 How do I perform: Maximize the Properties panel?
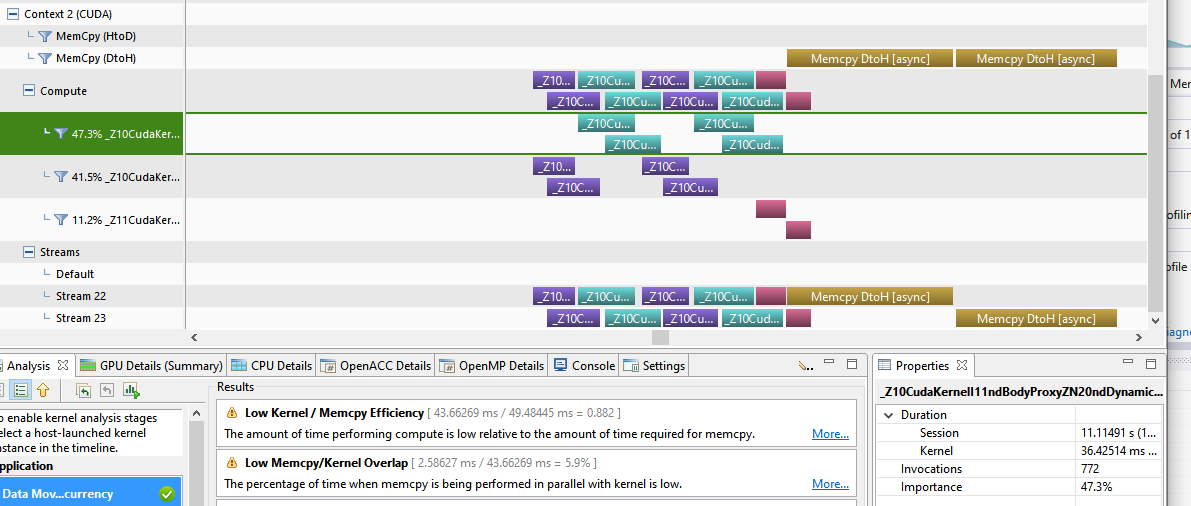coord(1152,365)
